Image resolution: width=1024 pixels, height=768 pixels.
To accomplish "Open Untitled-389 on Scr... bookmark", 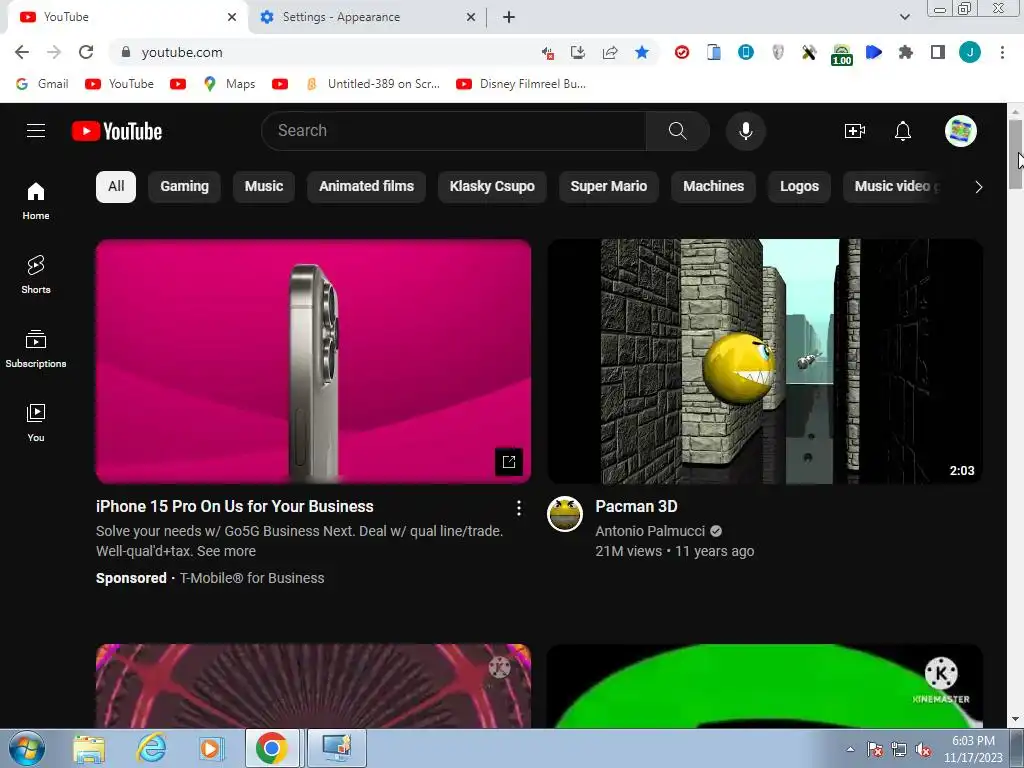I will 373,84.
